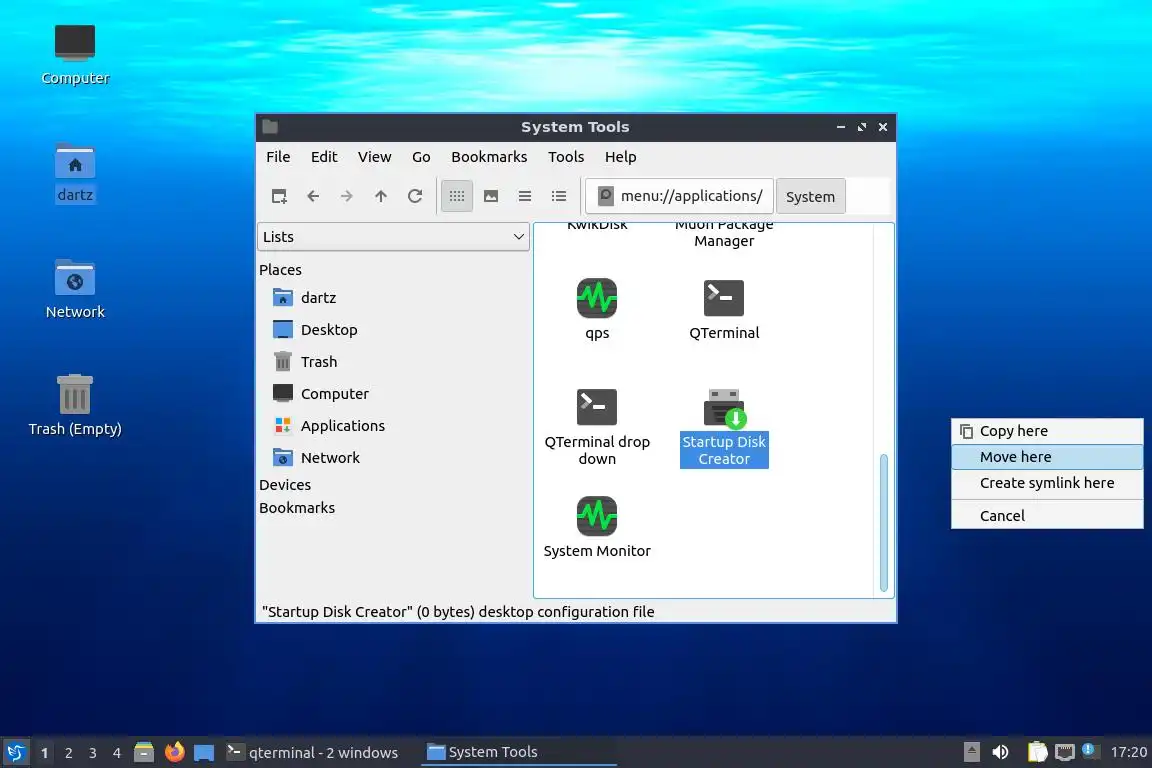Open the Edit menu
1152x768 pixels.
pyautogui.click(x=324, y=157)
